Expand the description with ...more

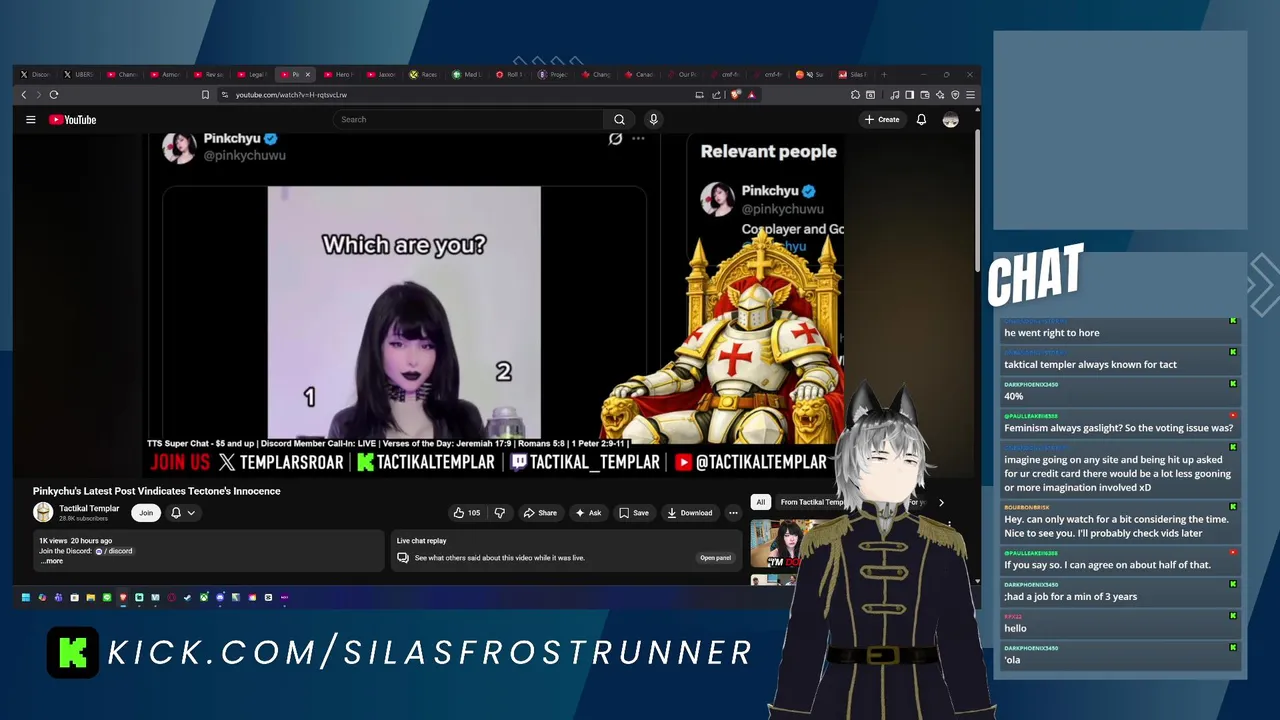tap(51, 561)
